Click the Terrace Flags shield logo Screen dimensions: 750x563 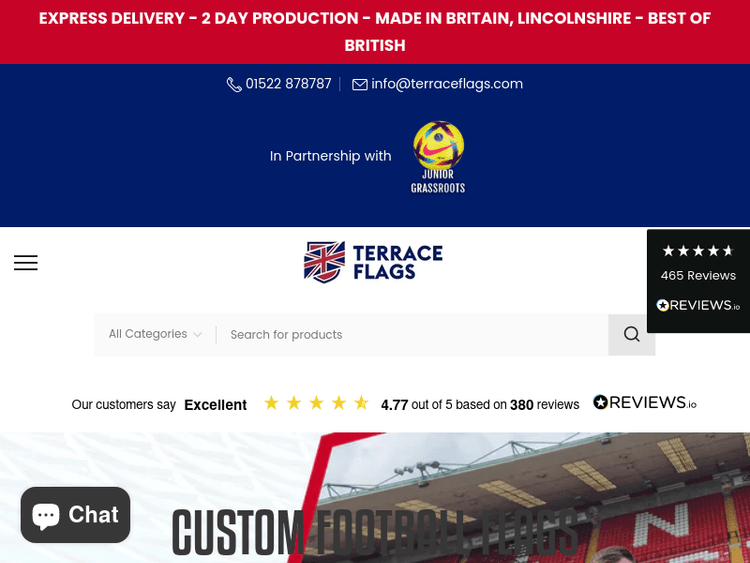tap(324, 262)
